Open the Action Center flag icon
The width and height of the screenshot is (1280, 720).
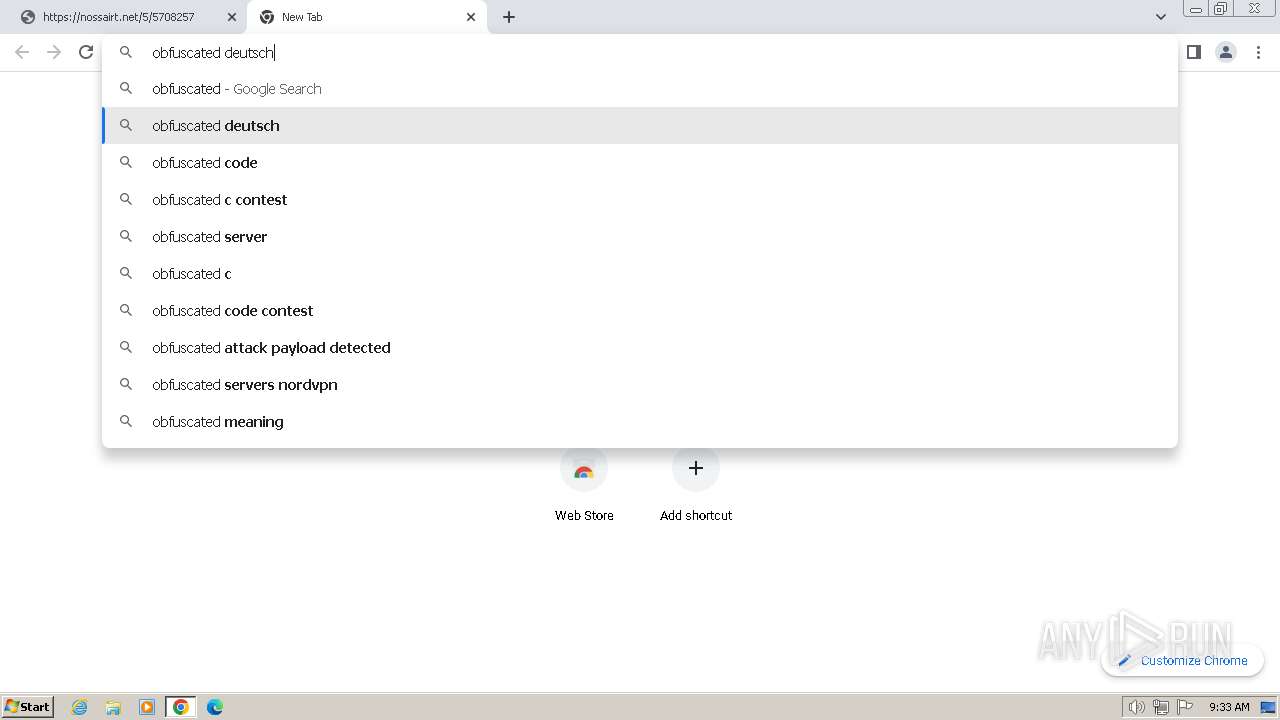coord(1185,707)
